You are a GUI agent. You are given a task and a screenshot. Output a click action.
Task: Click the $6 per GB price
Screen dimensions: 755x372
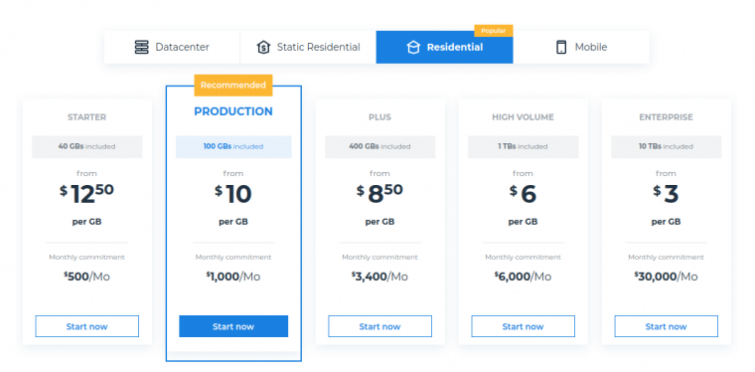[523, 194]
